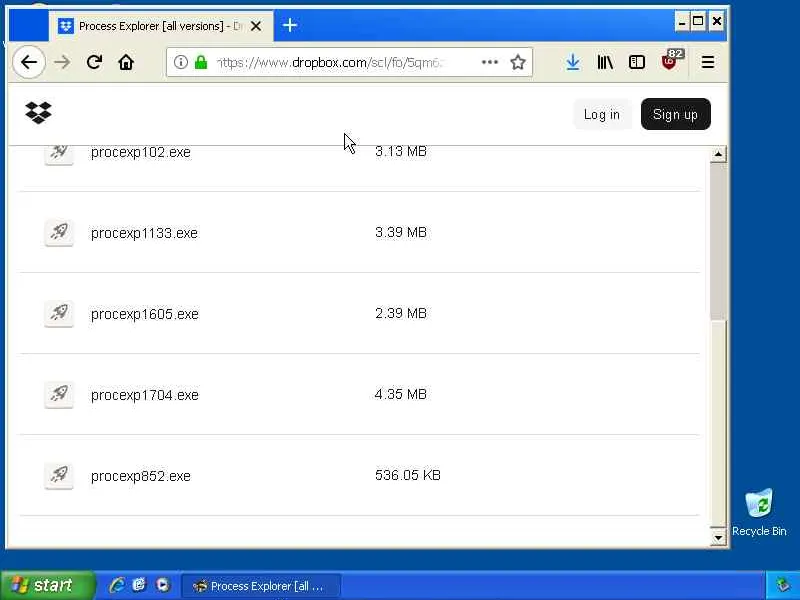Screen dimensions: 800x600
Task: Open the Library bookshelf icon
Action: (x=605, y=62)
